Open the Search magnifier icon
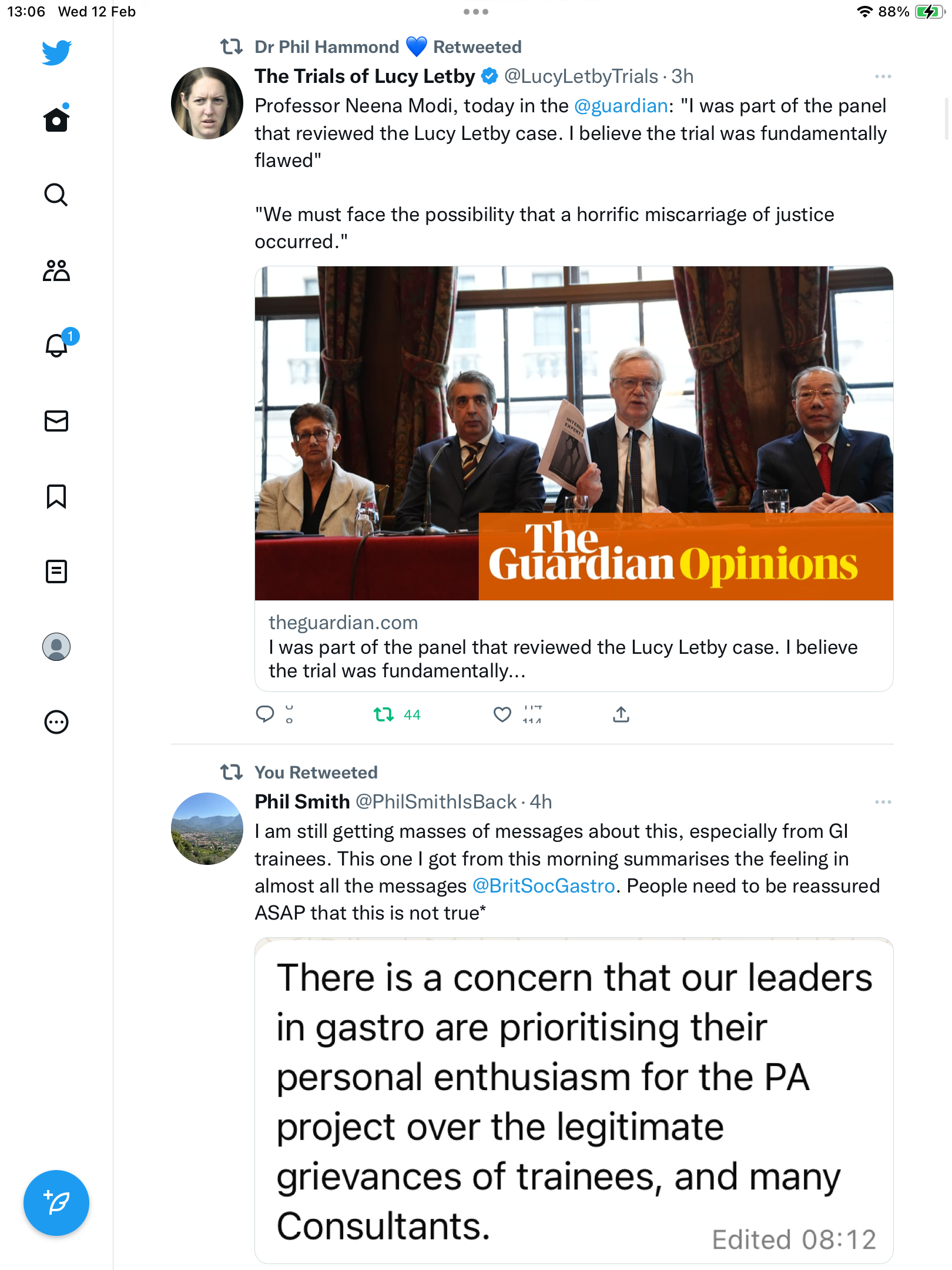The width and height of the screenshot is (952, 1270). click(x=56, y=195)
